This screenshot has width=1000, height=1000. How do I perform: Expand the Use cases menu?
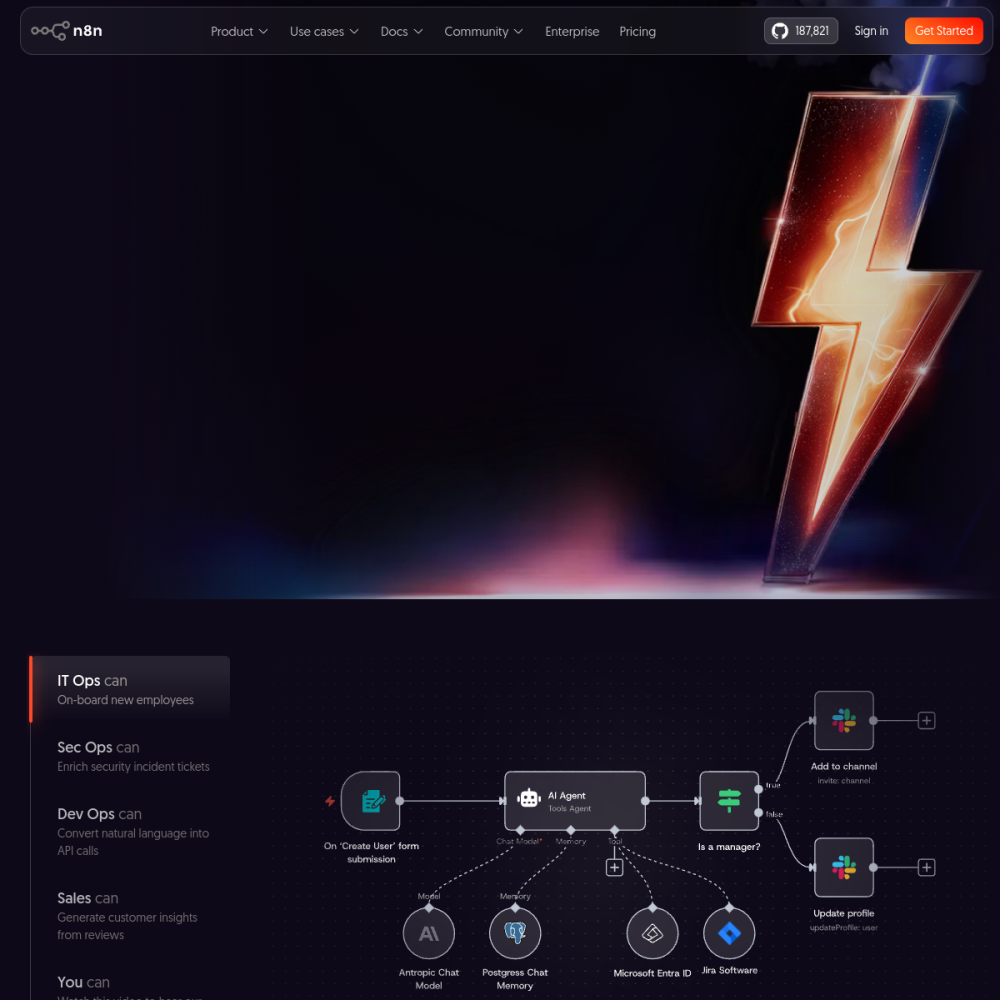[324, 31]
